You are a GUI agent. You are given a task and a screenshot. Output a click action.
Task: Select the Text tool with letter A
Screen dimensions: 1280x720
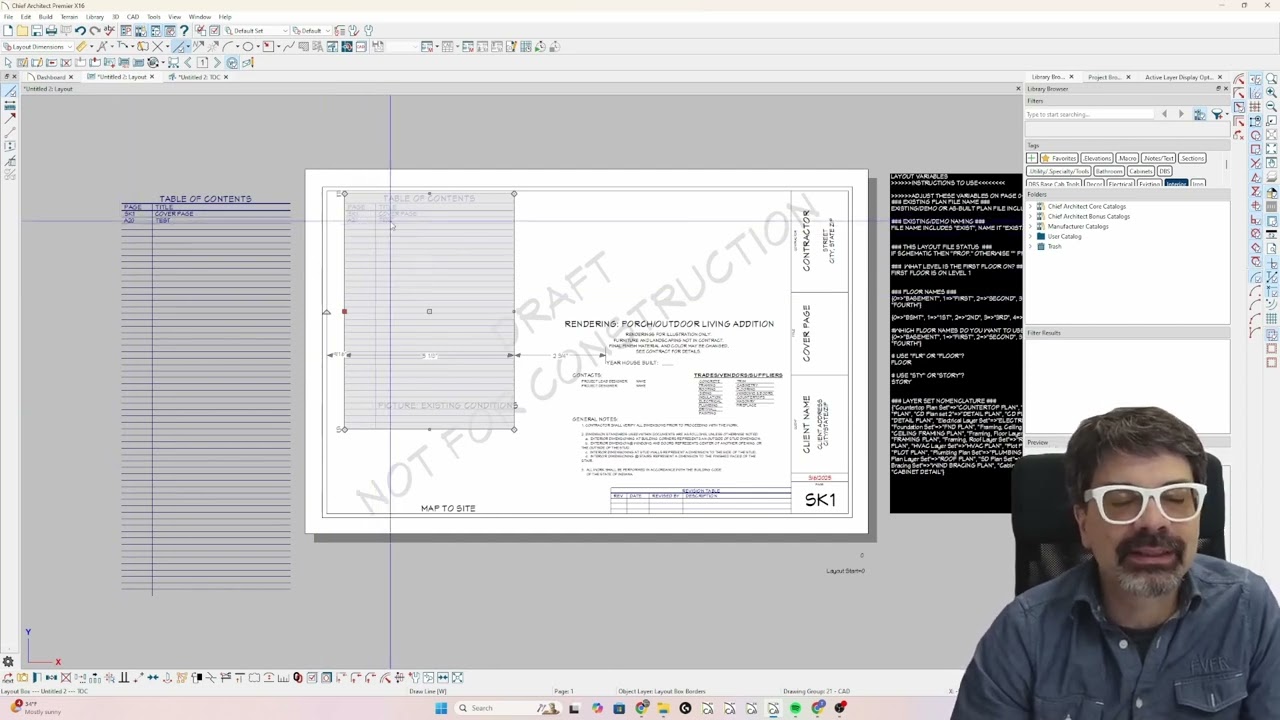point(101,46)
